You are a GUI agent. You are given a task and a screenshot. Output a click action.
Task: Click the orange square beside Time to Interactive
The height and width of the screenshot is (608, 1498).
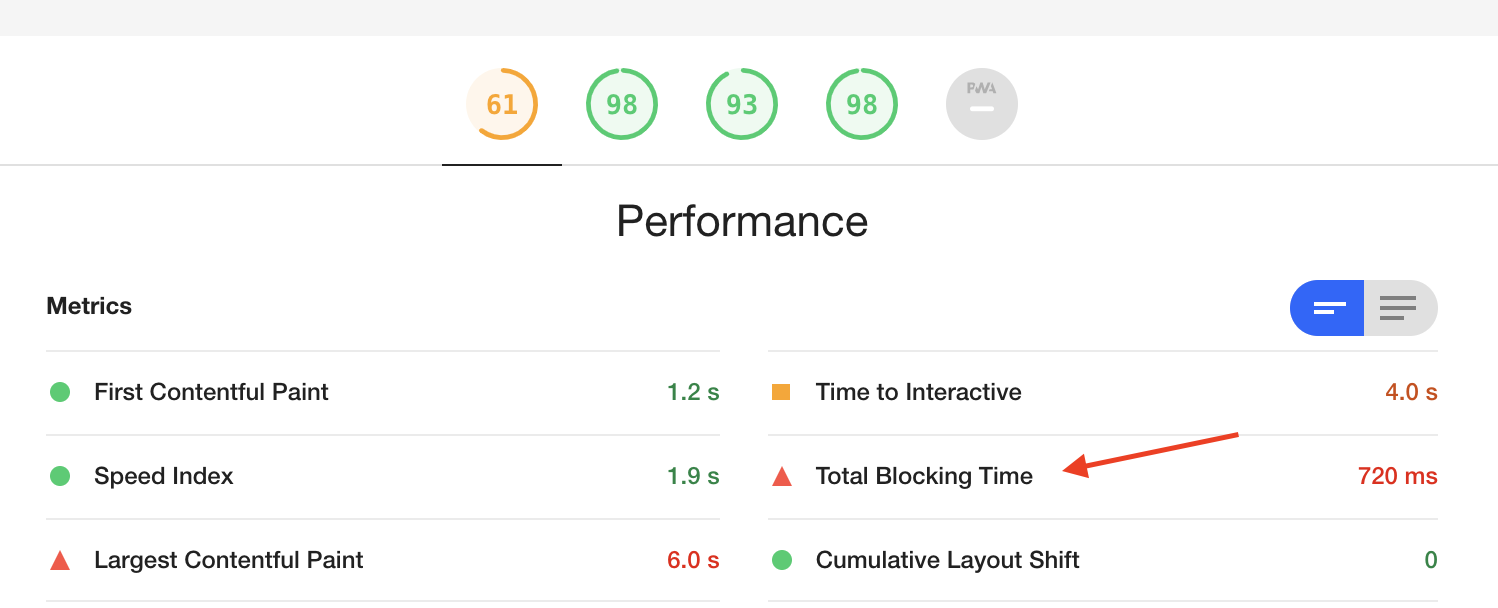click(782, 392)
